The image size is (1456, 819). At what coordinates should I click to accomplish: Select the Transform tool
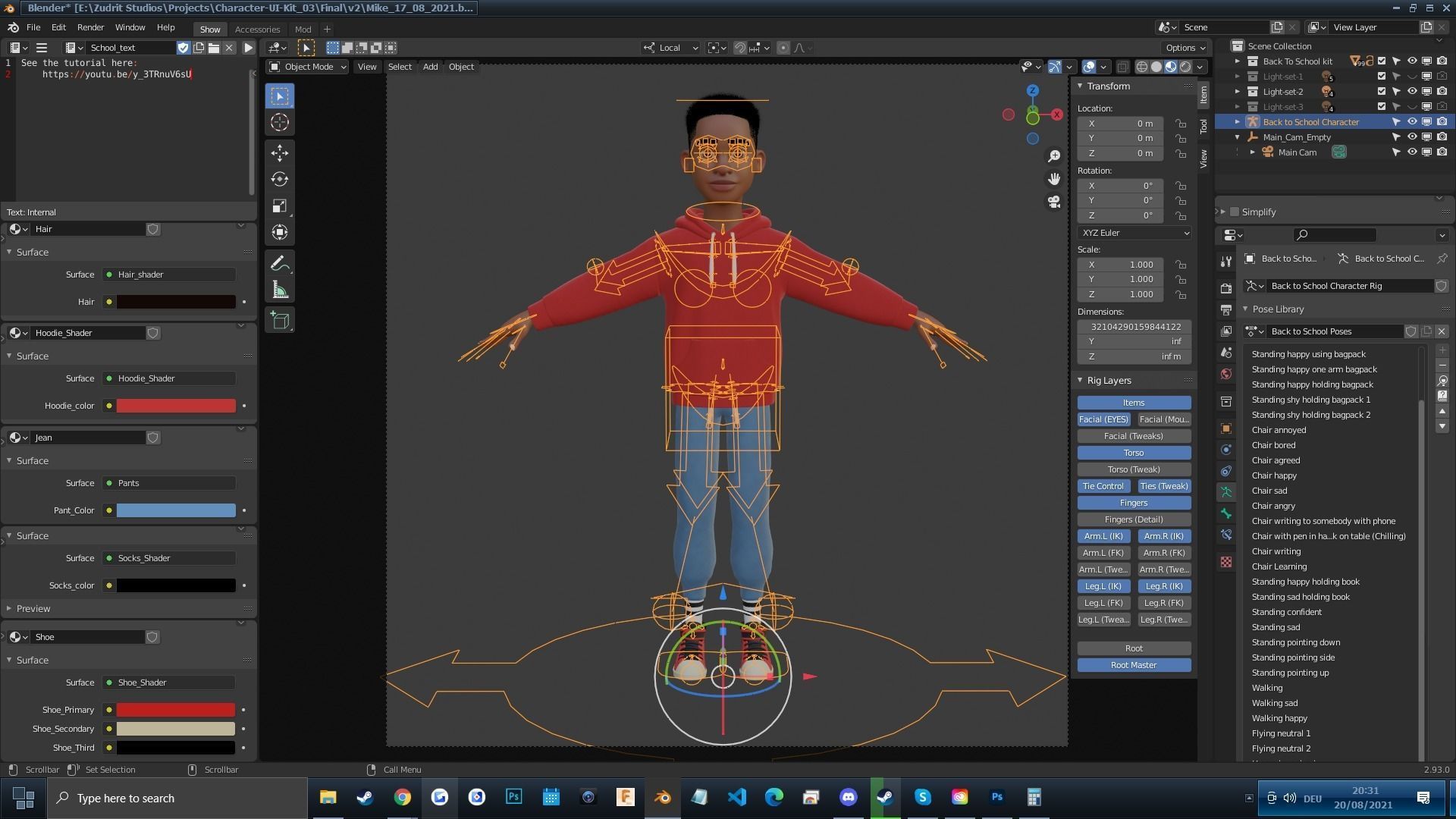pos(280,232)
